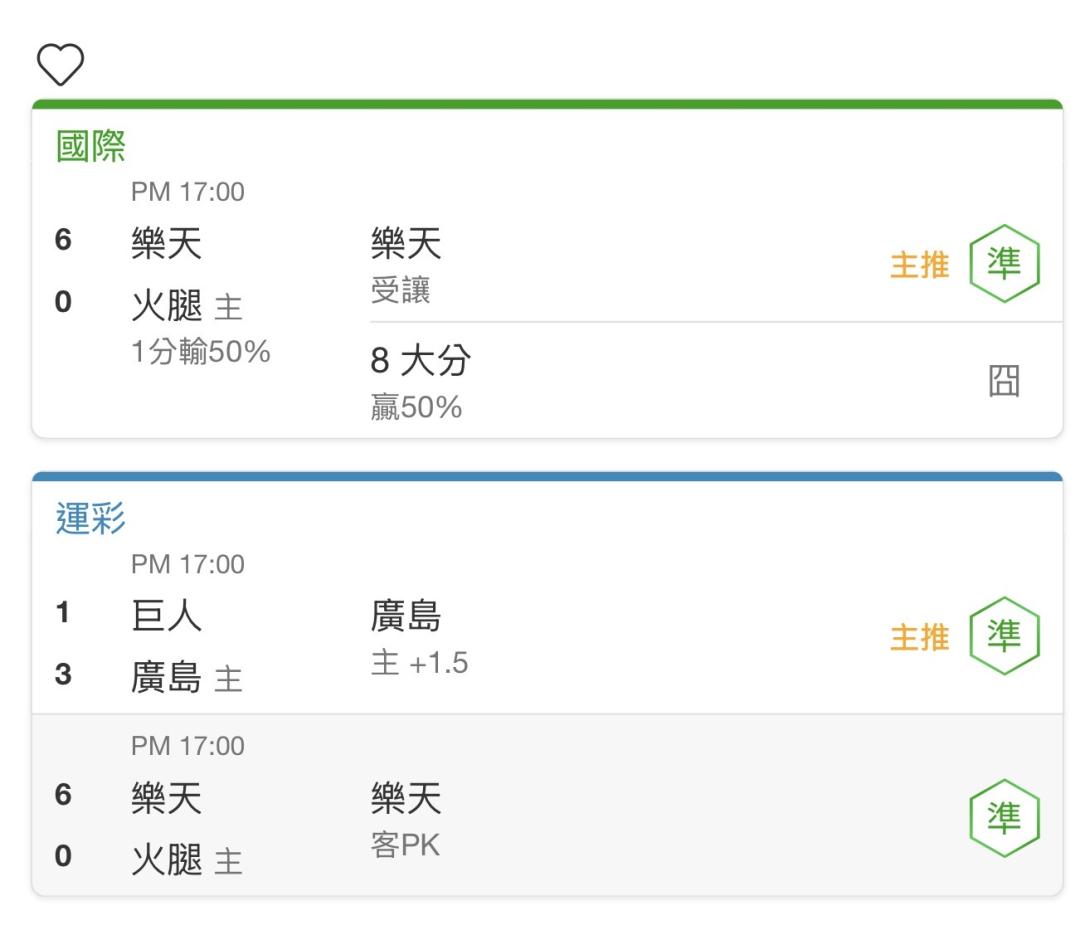Click the 準 hexagon beside 樂天 客PK

[1004, 818]
